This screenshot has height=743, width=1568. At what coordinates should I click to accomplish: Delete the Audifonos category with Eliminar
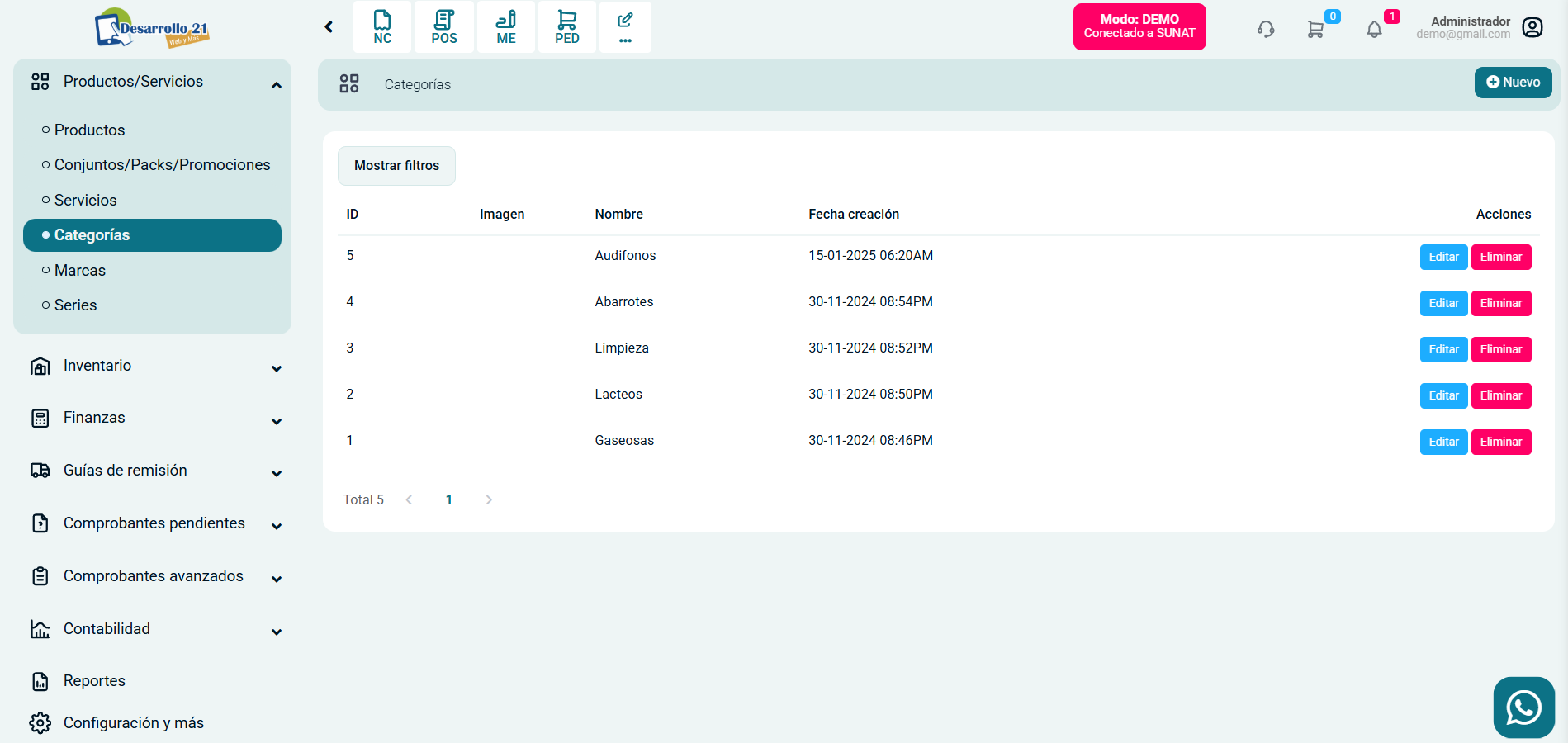[x=1500, y=257]
